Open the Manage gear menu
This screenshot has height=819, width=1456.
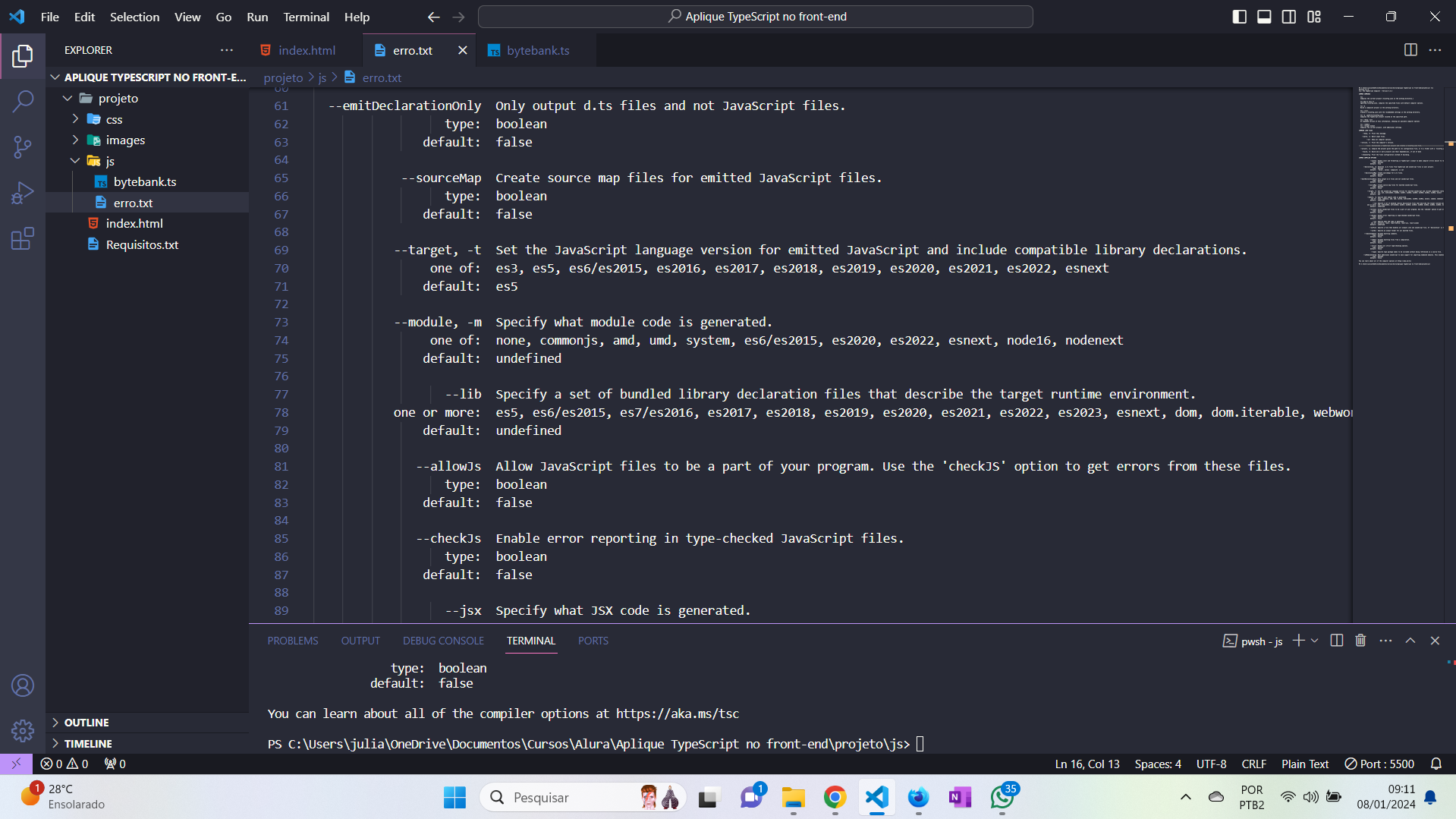coord(23,731)
